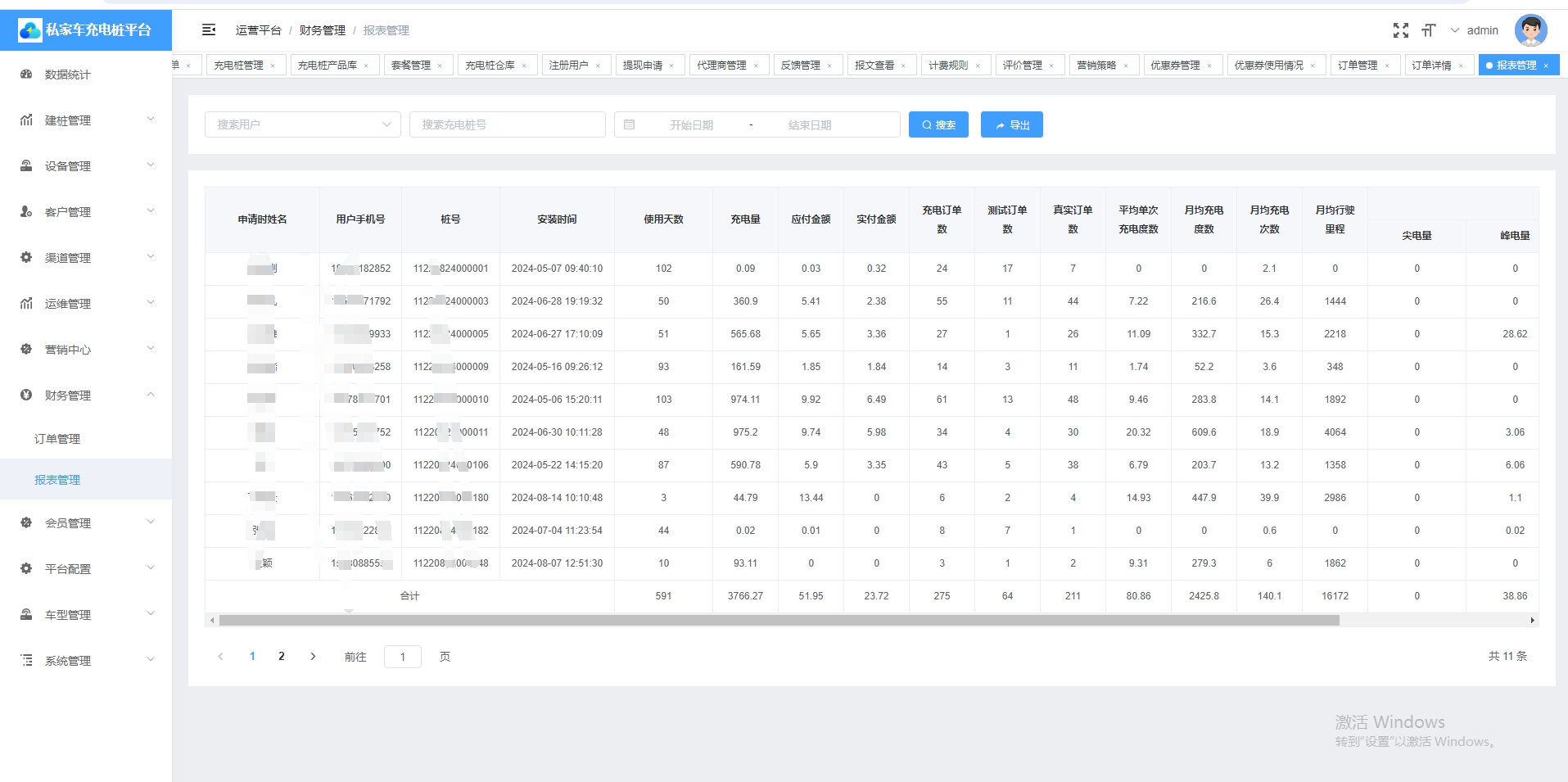Open the admin user dropdown
Screen dimensions: 1568x782
[1475, 30]
